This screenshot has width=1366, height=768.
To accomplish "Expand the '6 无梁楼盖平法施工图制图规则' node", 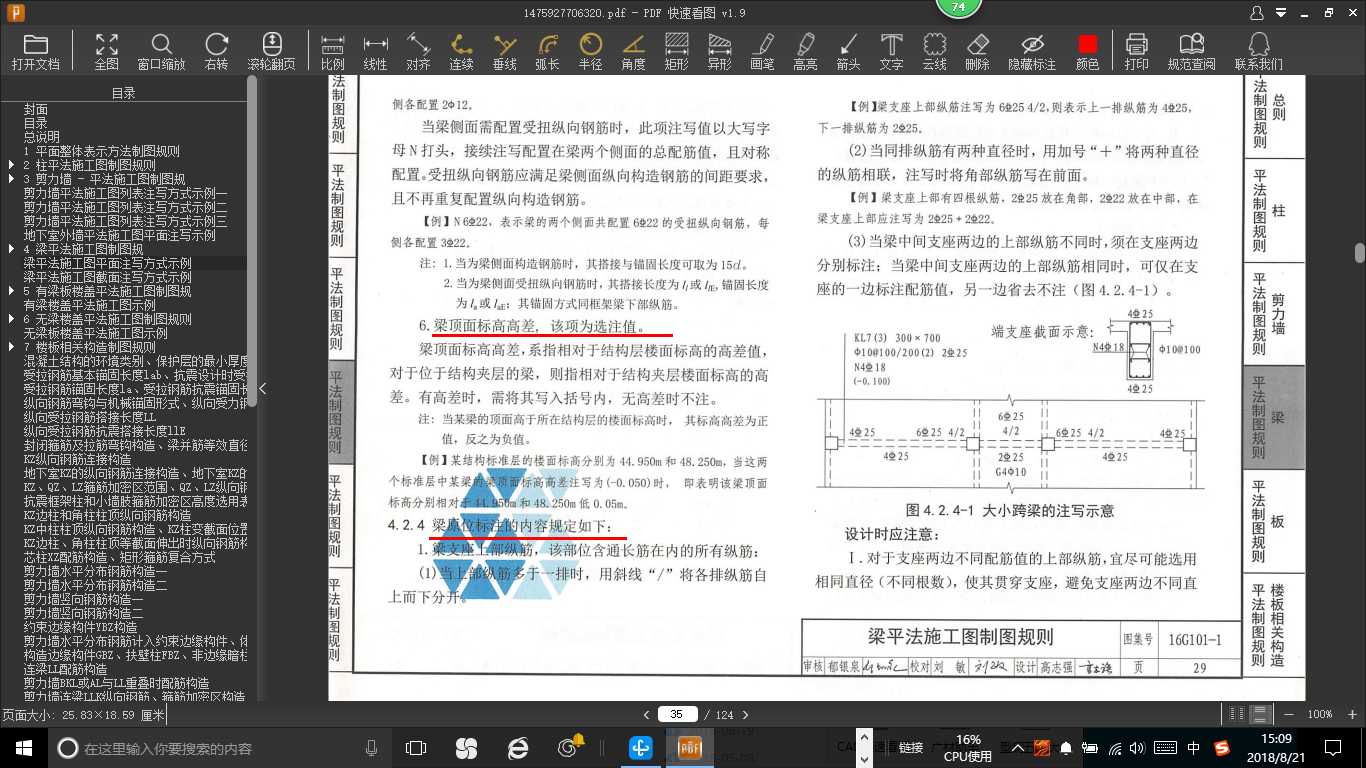I will [x=11, y=319].
